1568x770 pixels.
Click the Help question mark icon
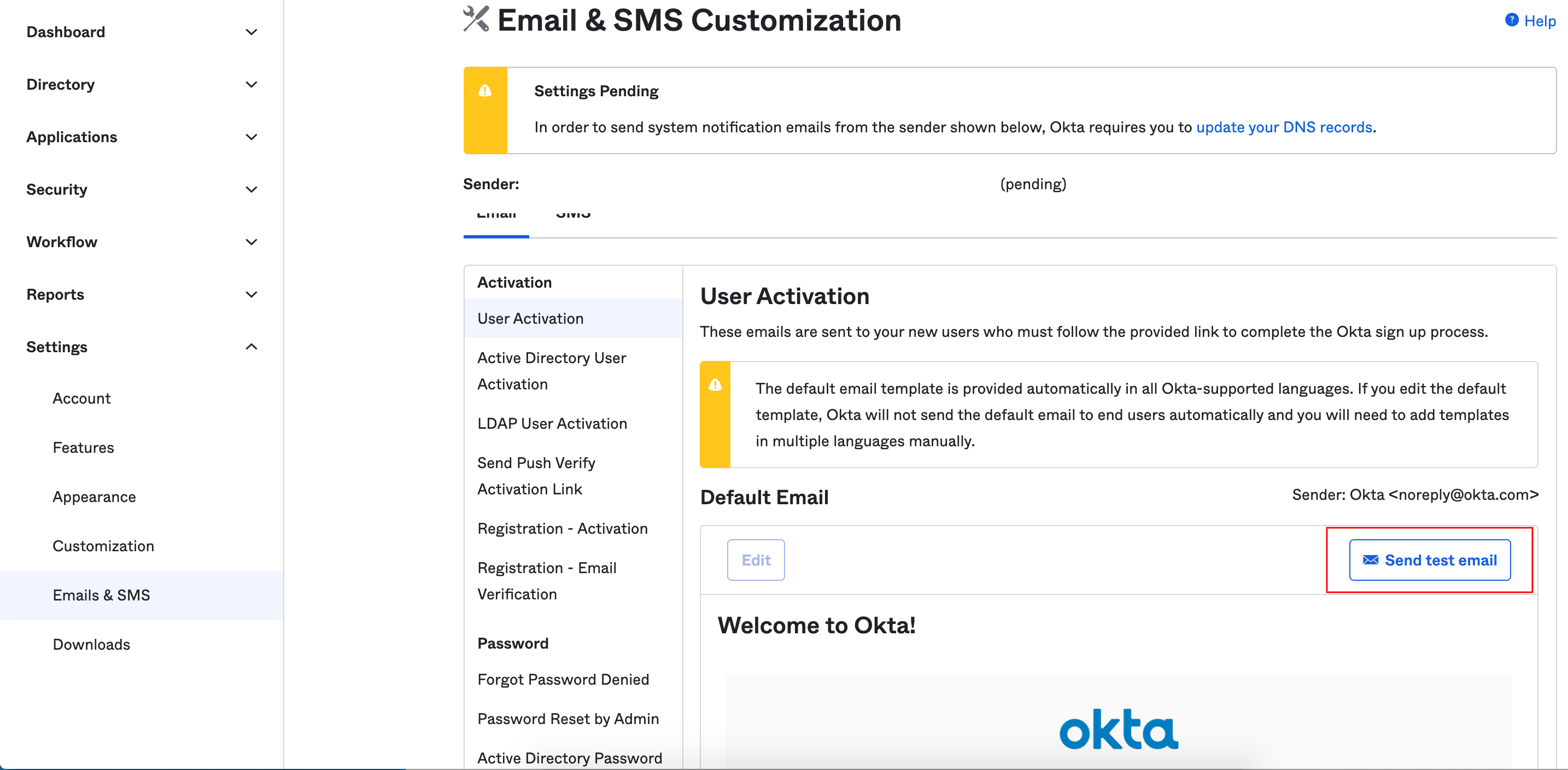click(x=1511, y=20)
